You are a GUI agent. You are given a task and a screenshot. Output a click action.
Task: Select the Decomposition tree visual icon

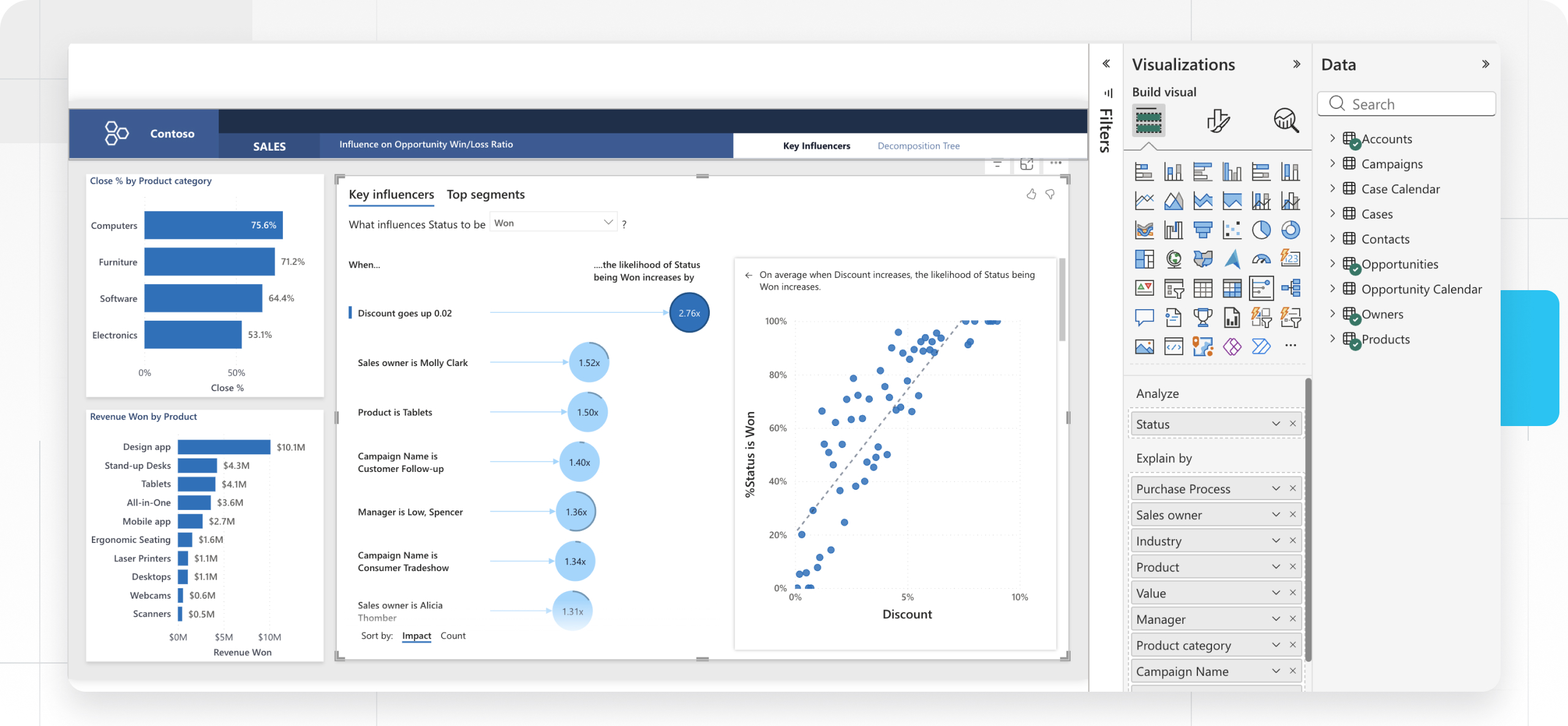click(1291, 288)
